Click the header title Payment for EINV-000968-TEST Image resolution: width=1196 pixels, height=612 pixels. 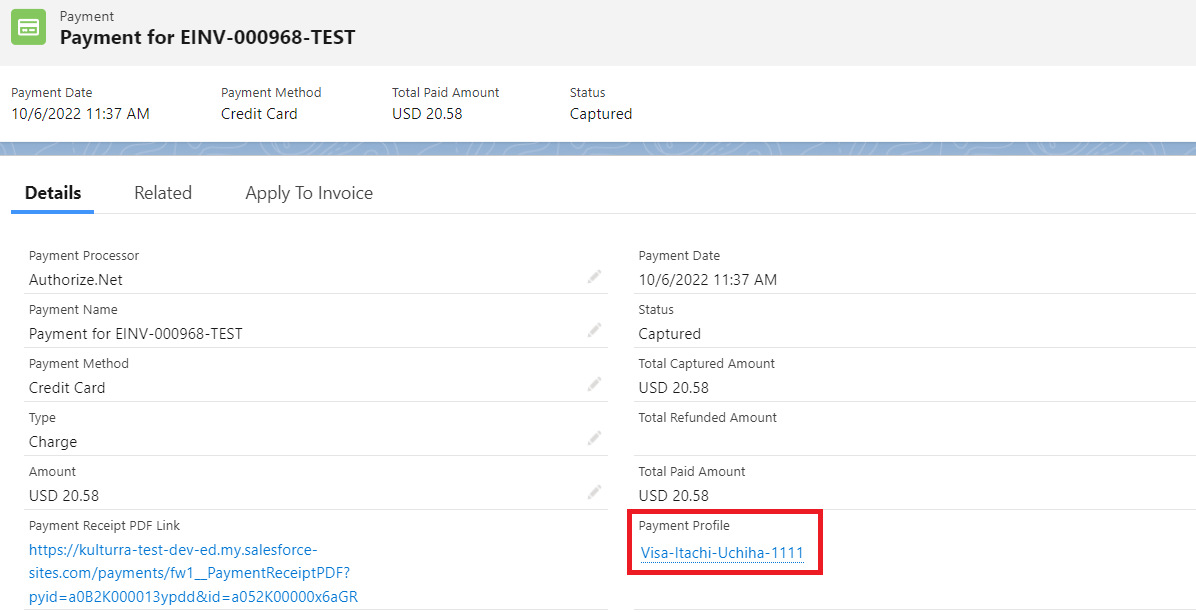tap(207, 37)
